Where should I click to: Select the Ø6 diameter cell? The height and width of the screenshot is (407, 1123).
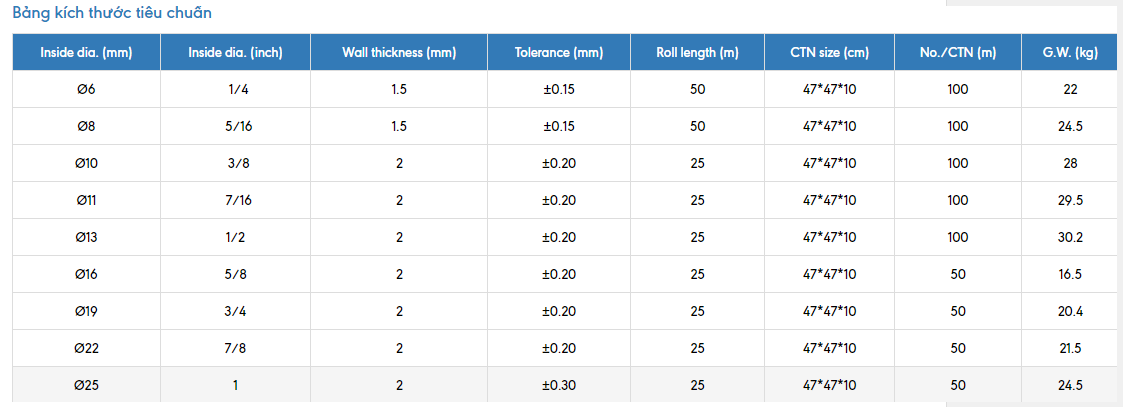86,89
